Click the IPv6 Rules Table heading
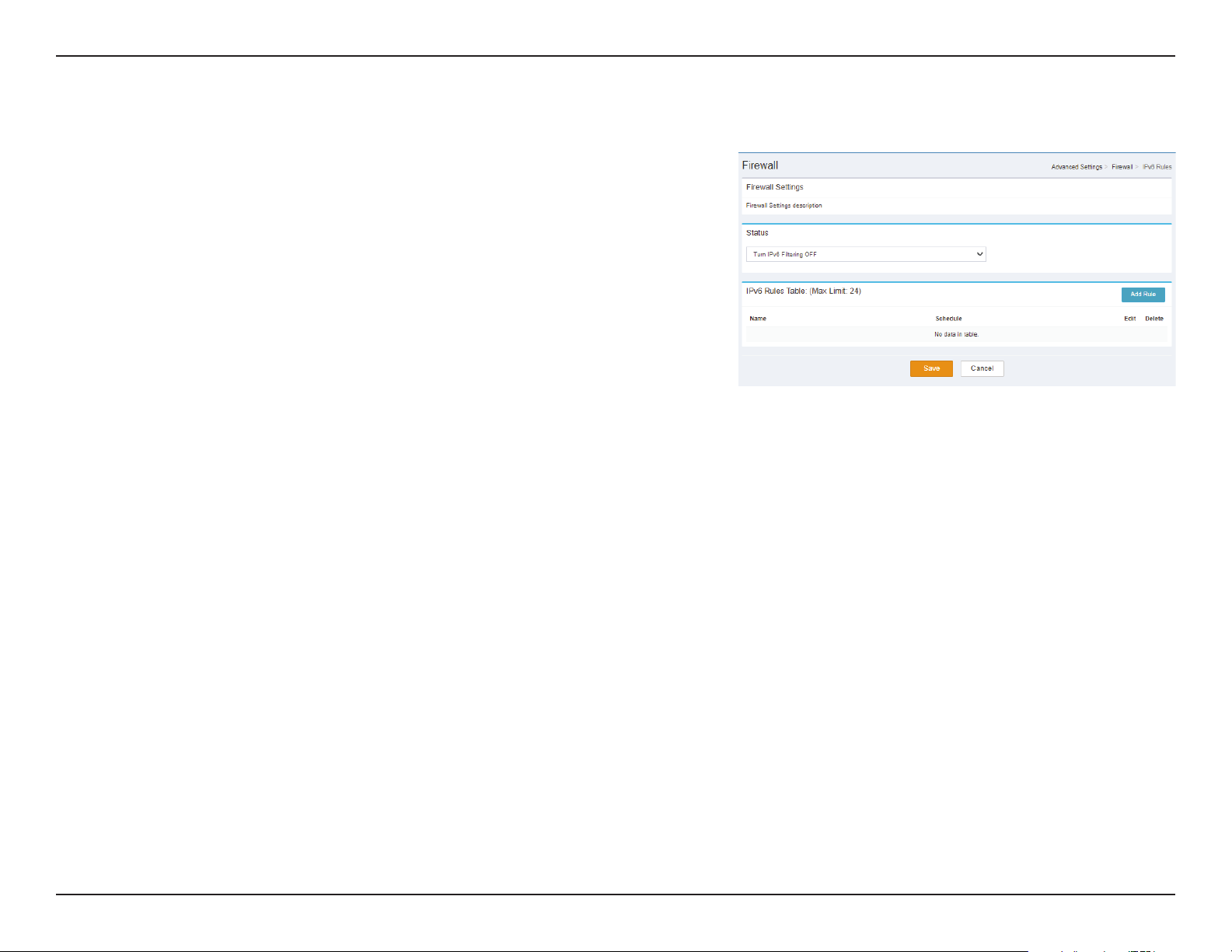 [x=776, y=291]
